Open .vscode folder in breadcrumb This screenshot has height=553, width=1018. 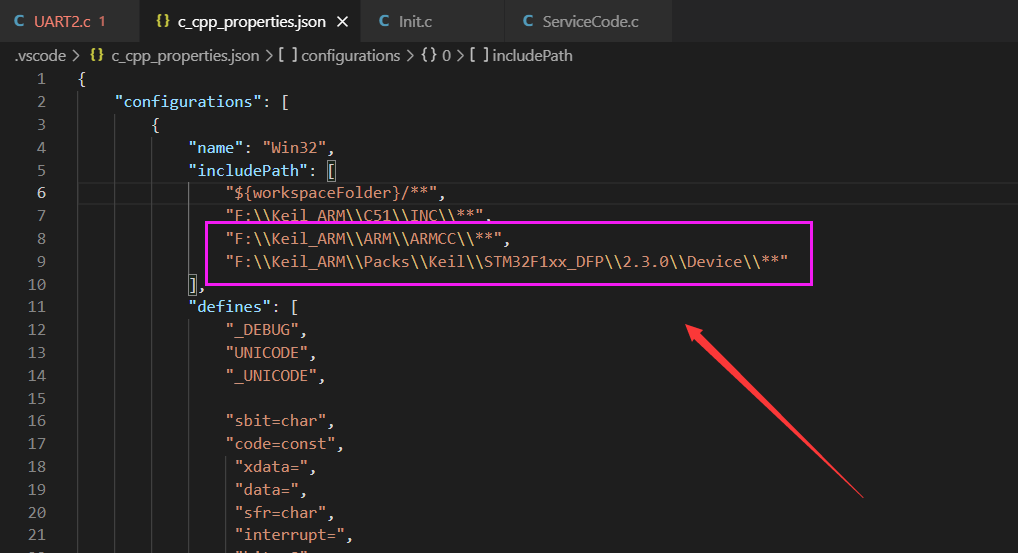pyautogui.click(x=40, y=56)
